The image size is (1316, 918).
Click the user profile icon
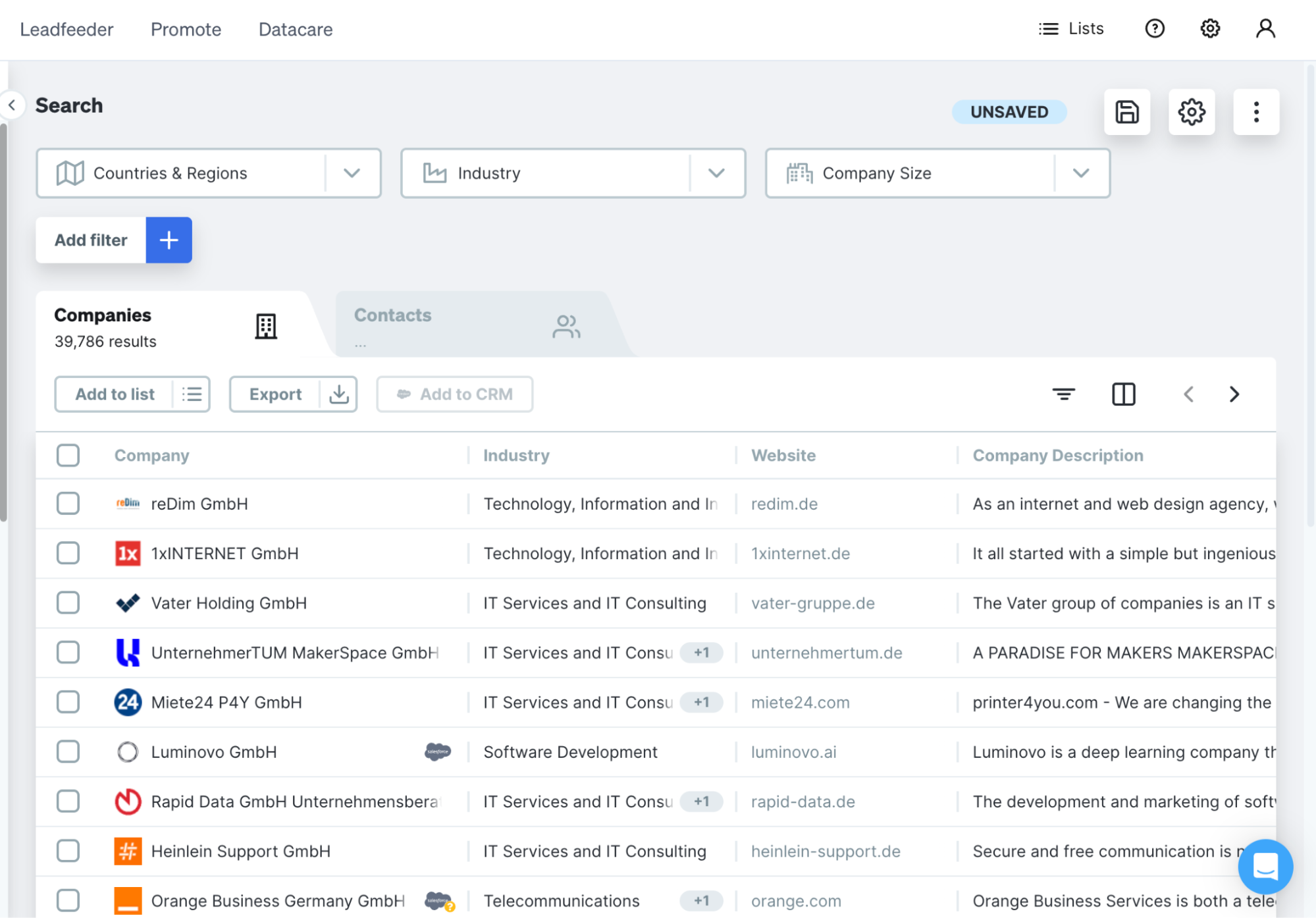tap(1265, 28)
